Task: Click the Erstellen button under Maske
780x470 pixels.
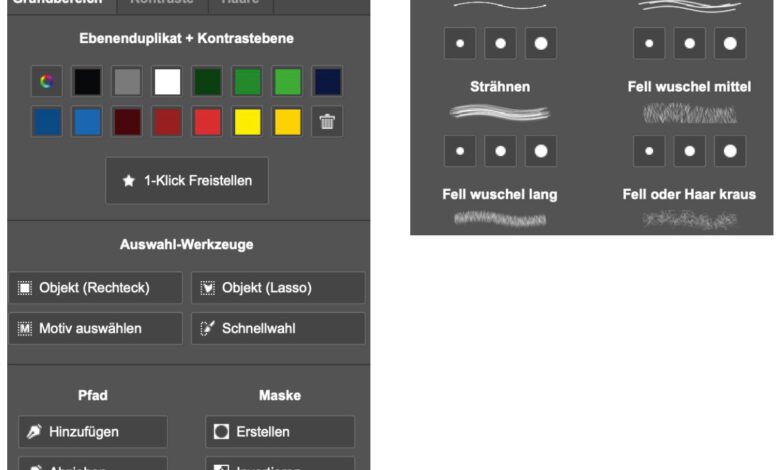Action: 279,432
